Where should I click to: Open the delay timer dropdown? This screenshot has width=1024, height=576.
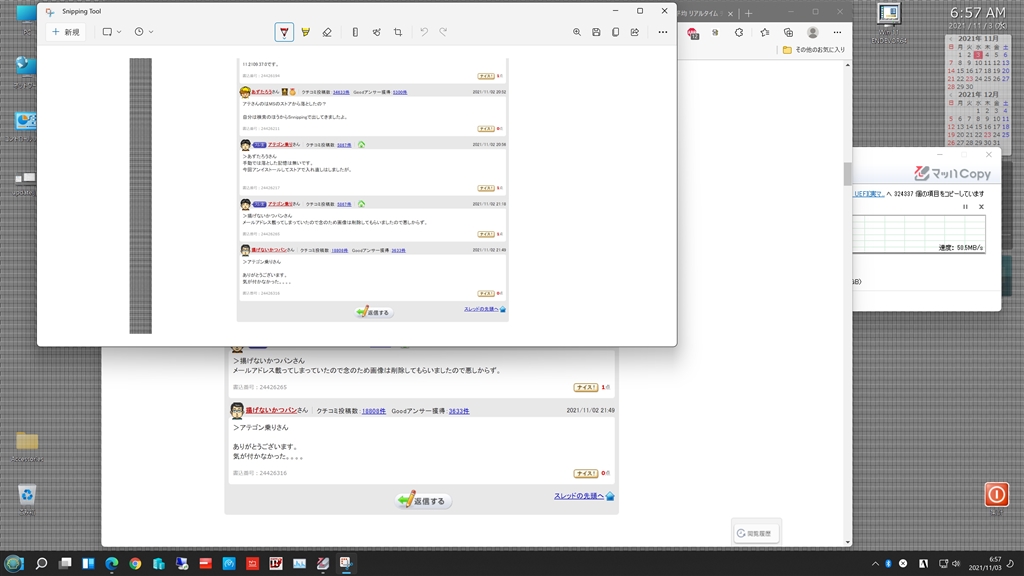pyautogui.click(x=144, y=32)
